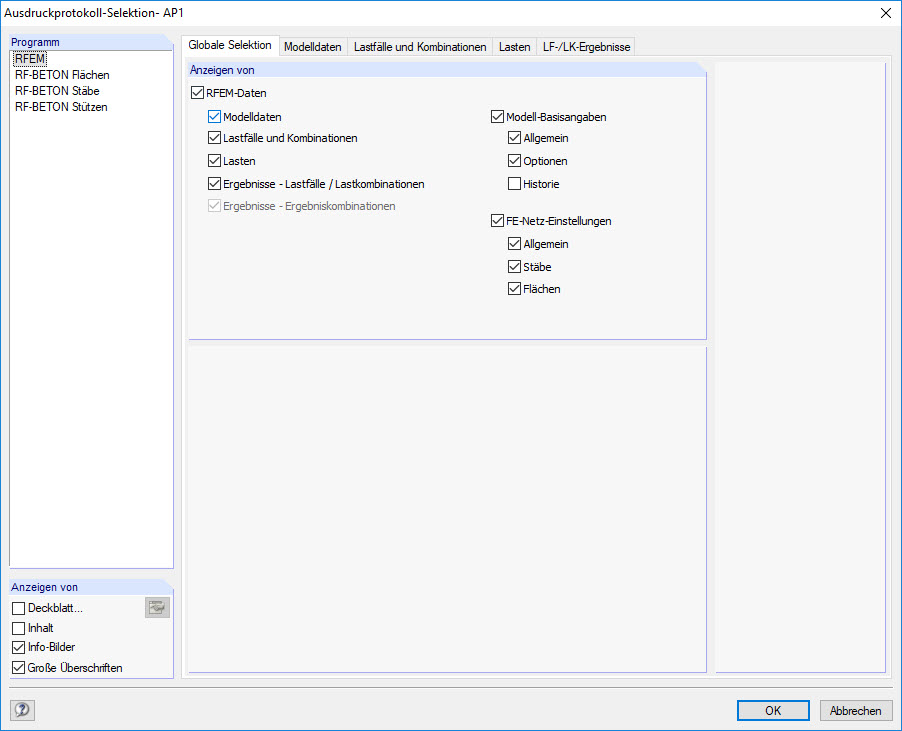Image resolution: width=902 pixels, height=731 pixels.
Task: Open the Lastfälle und Kombinationen tab
Action: 420,47
